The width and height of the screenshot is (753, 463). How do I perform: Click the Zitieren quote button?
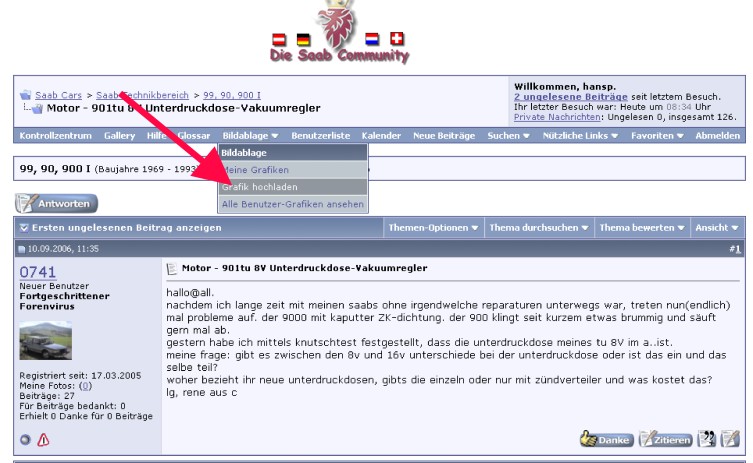point(666,439)
